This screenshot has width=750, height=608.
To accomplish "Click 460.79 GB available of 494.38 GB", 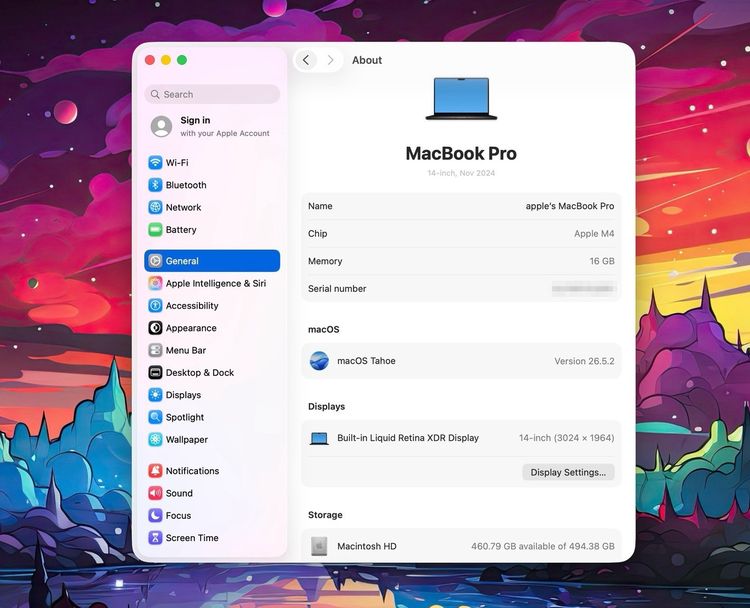I will pyautogui.click(x=543, y=546).
